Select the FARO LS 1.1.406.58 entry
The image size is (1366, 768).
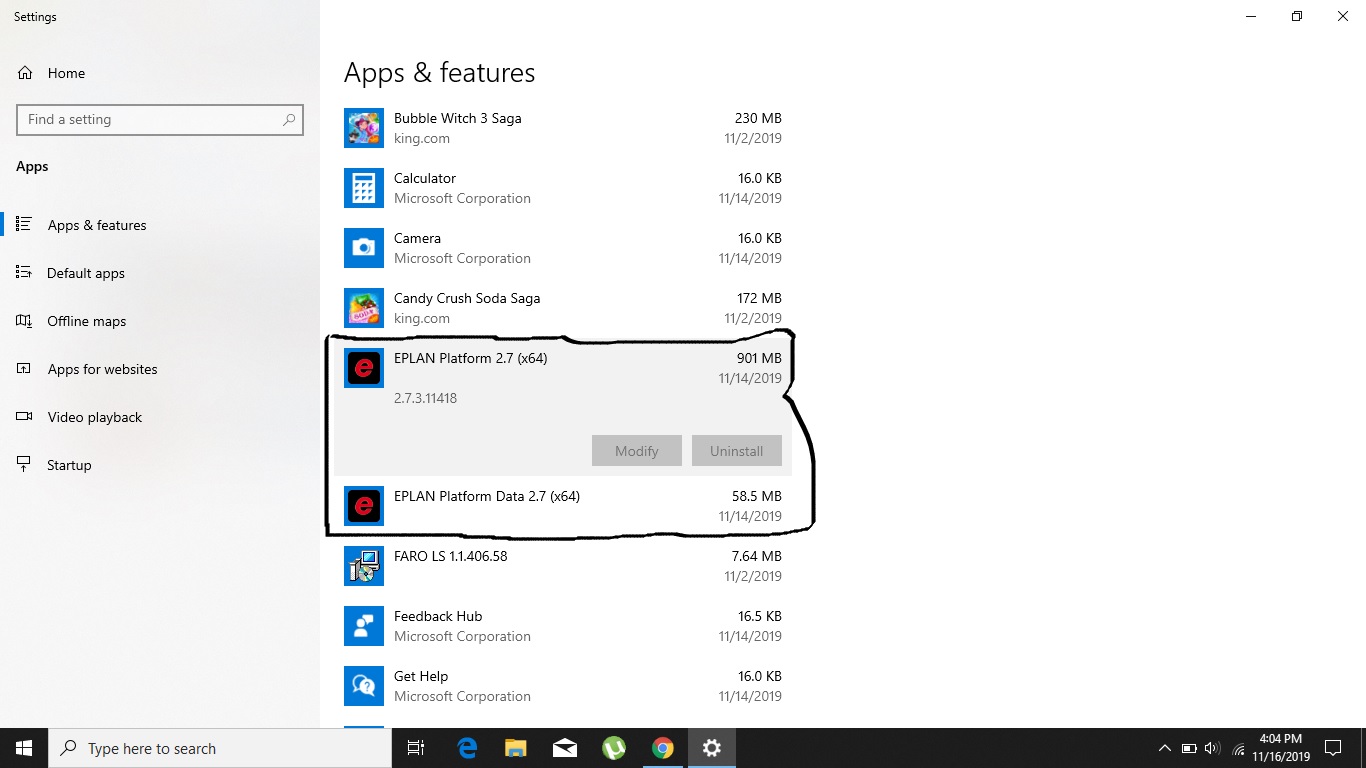click(x=563, y=566)
